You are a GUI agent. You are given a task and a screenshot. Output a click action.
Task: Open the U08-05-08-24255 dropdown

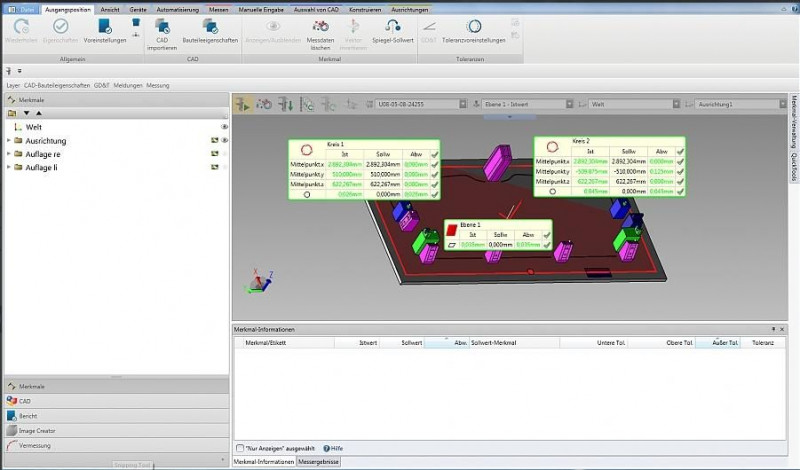(x=463, y=104)
